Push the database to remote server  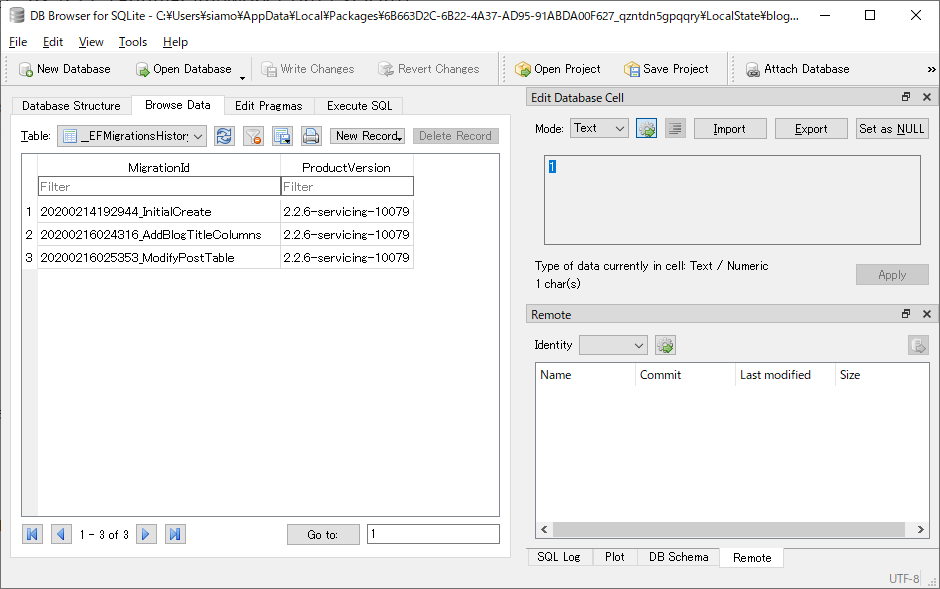(x=918, y=345)
